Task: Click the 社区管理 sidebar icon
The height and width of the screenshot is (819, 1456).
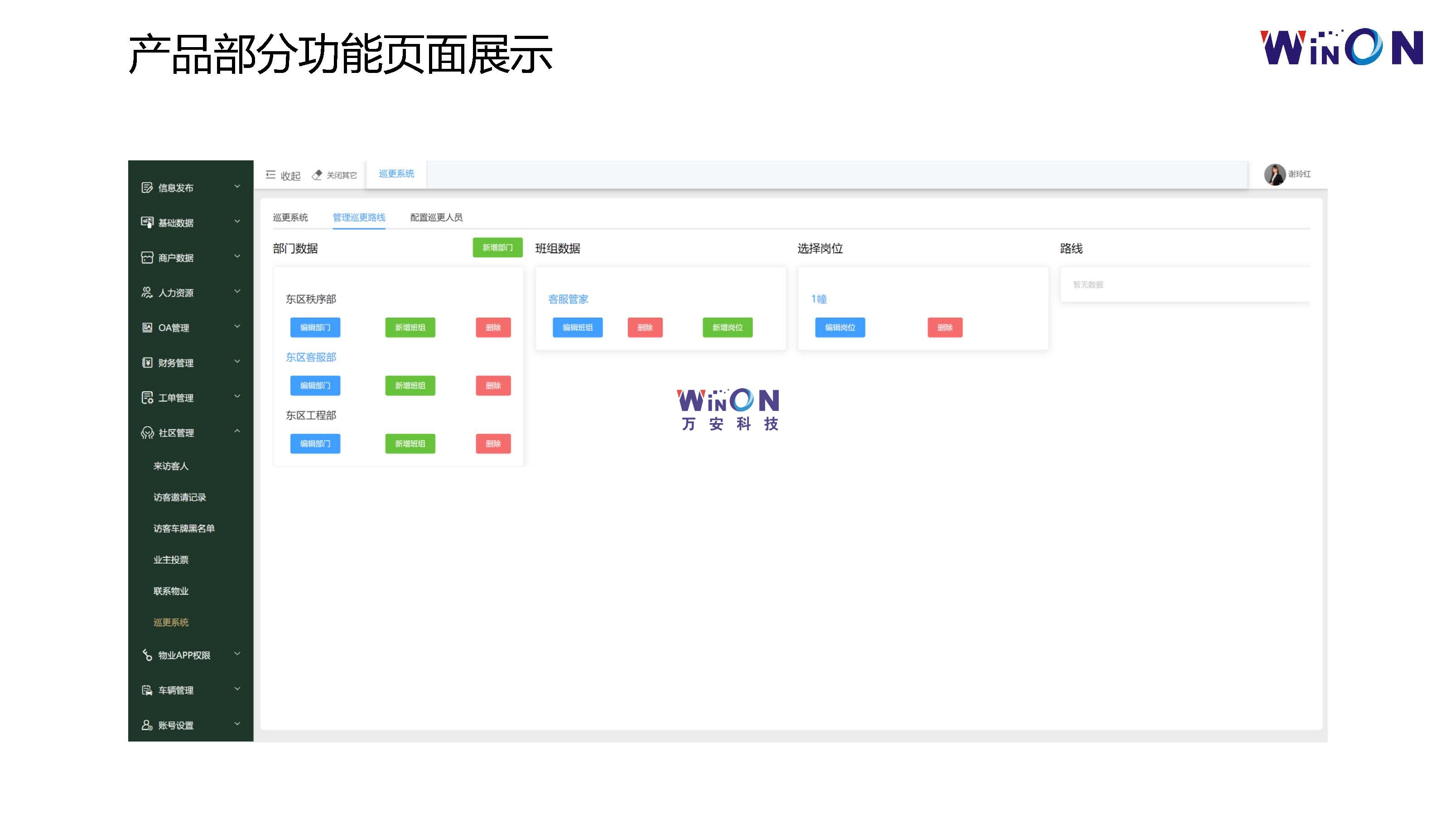Action: (147, 433)
